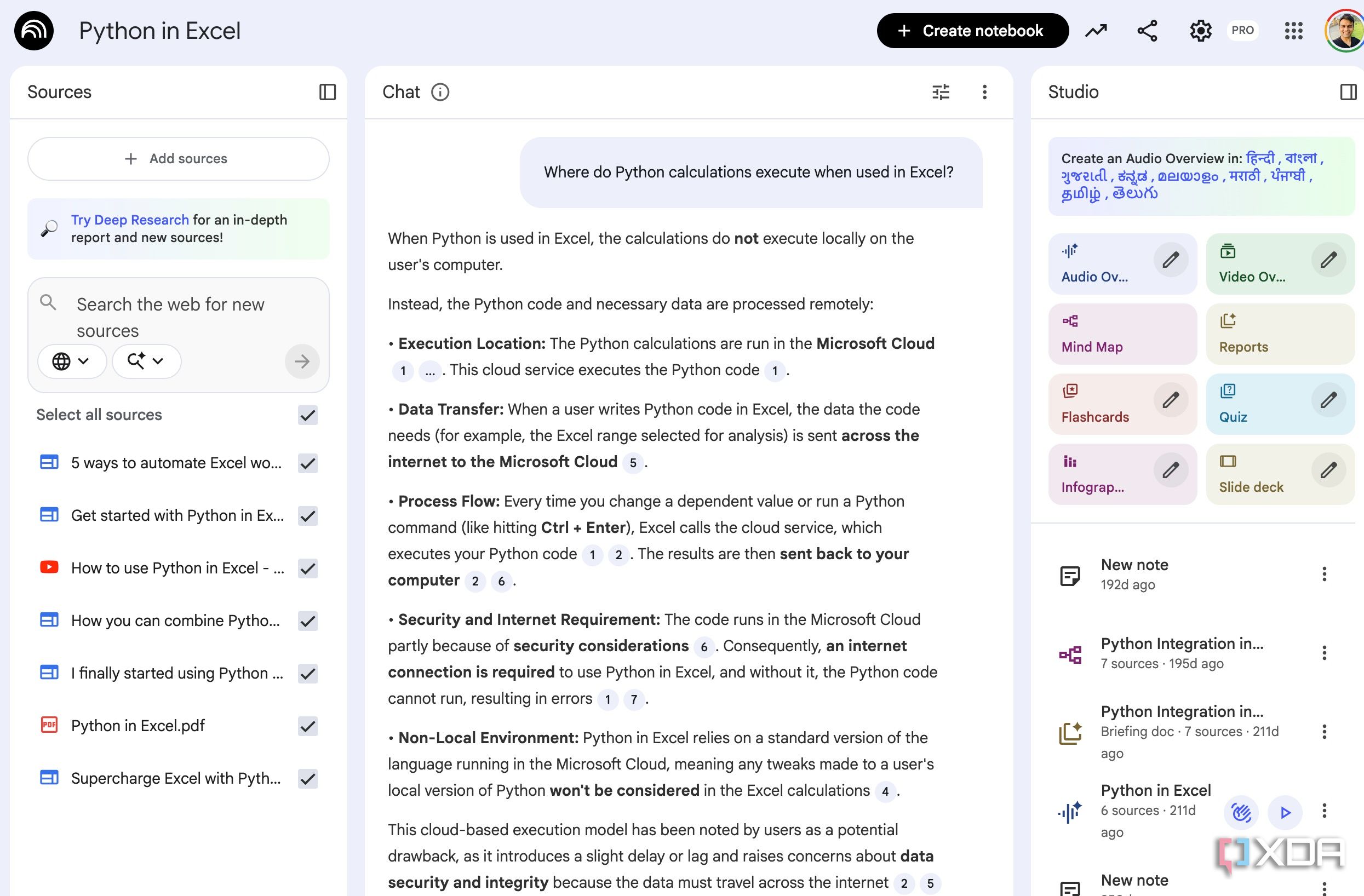Open the settings gear
Image resolution: width=1364 pixels, height=896 pixels.
(1200, 31)
